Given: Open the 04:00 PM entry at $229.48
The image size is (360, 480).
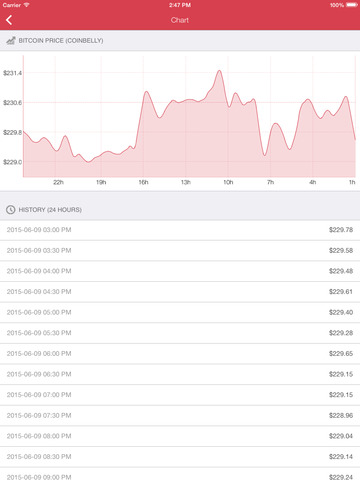Looking at the screenshot, I should 180,271.
